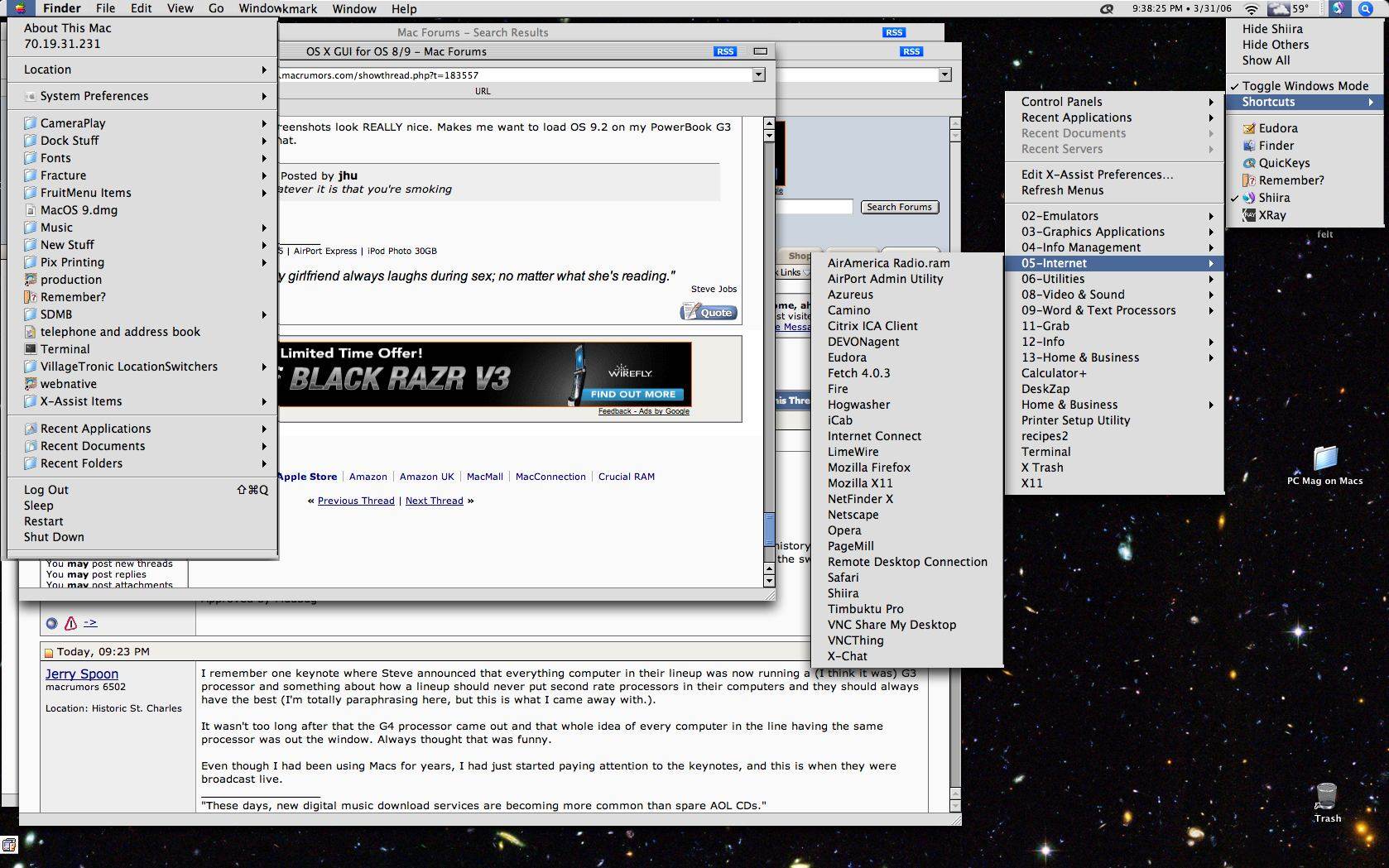Click the Fracture folder icon
Screen dimensions: 1389x868
31,175
